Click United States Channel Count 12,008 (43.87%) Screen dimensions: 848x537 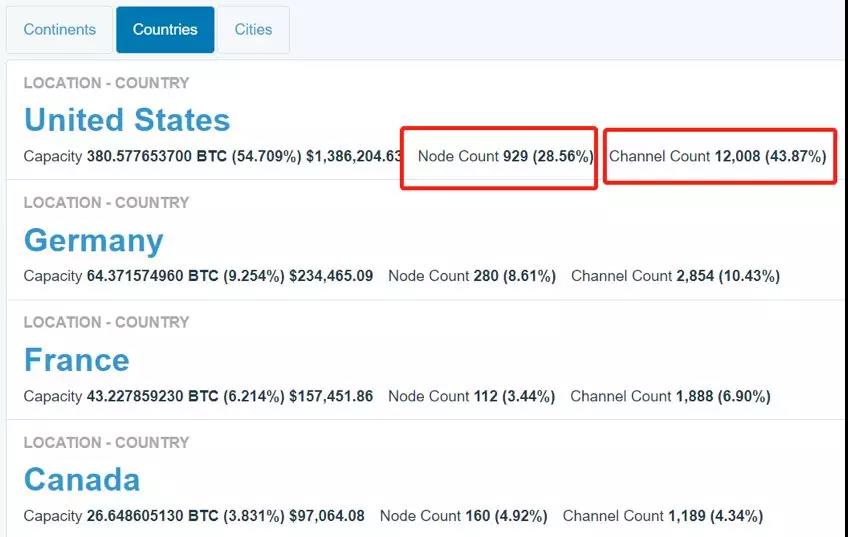click(718, 156)
